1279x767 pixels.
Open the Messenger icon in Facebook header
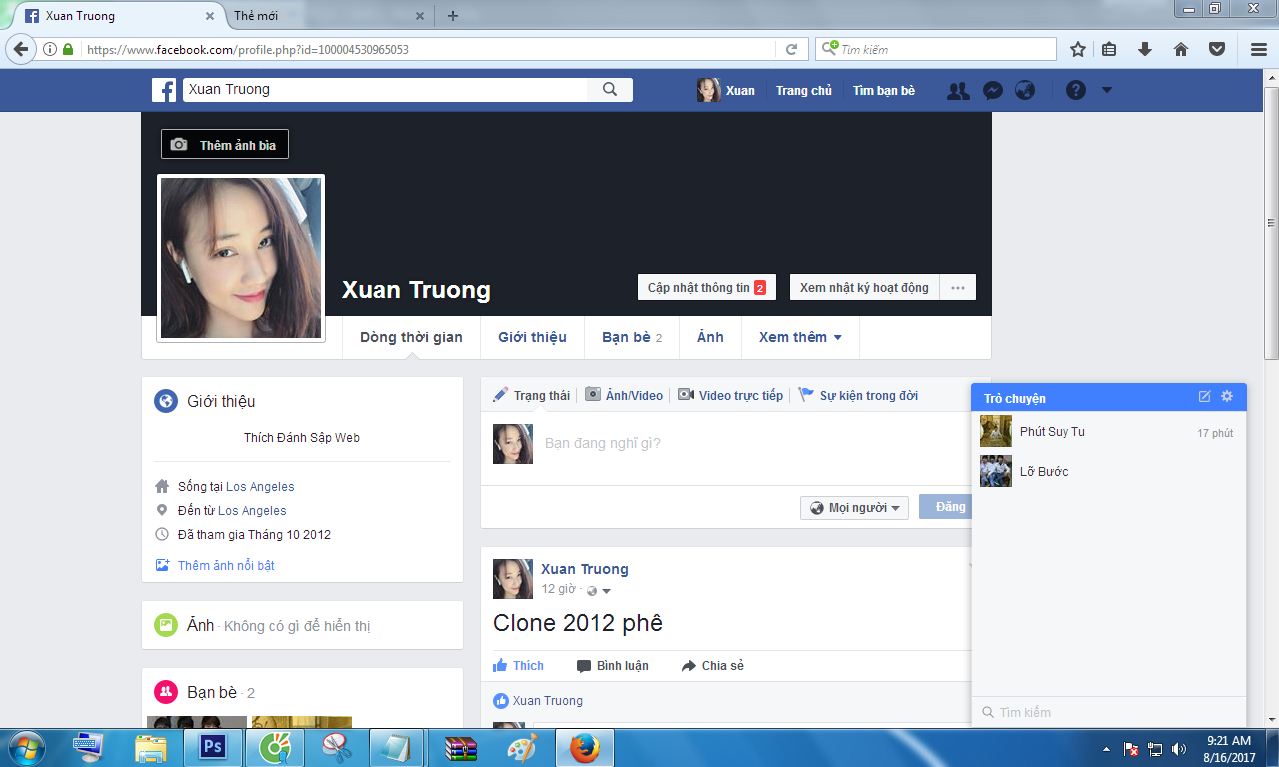pos(992,90)
